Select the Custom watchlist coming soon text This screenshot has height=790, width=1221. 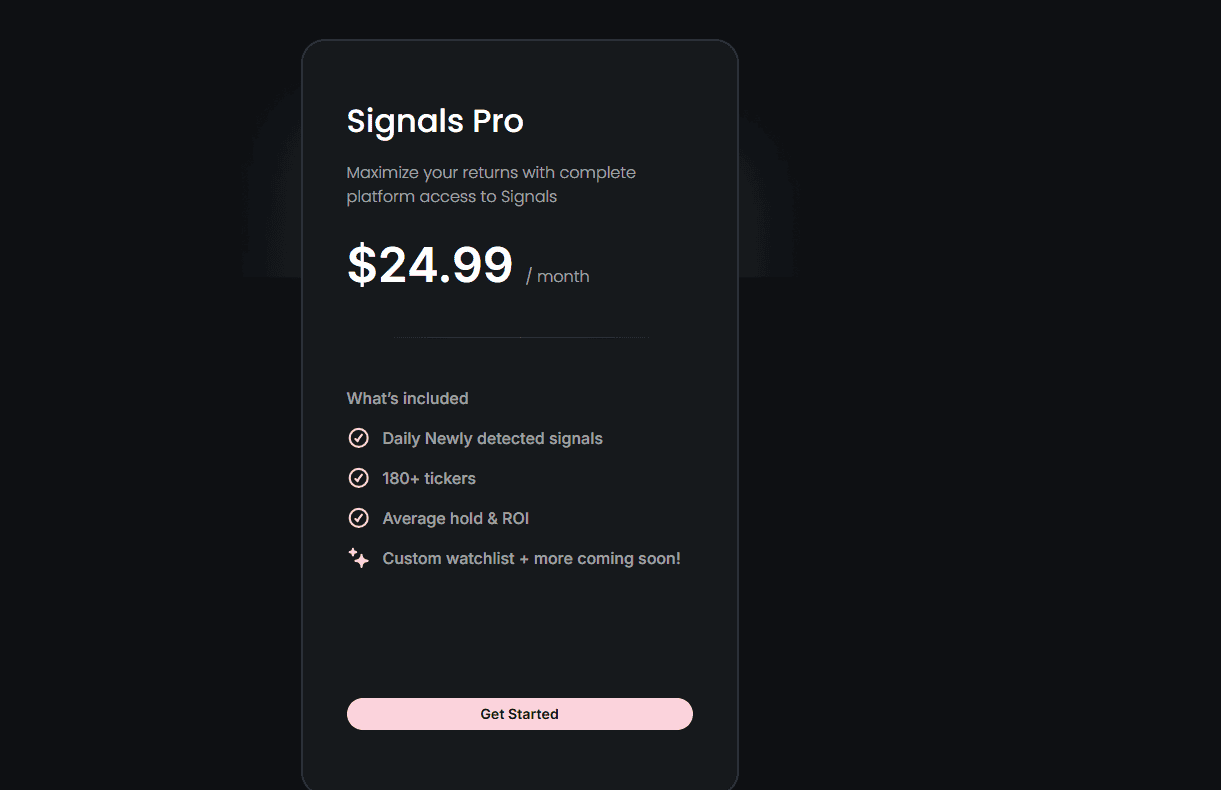click(x=531, y=558)
